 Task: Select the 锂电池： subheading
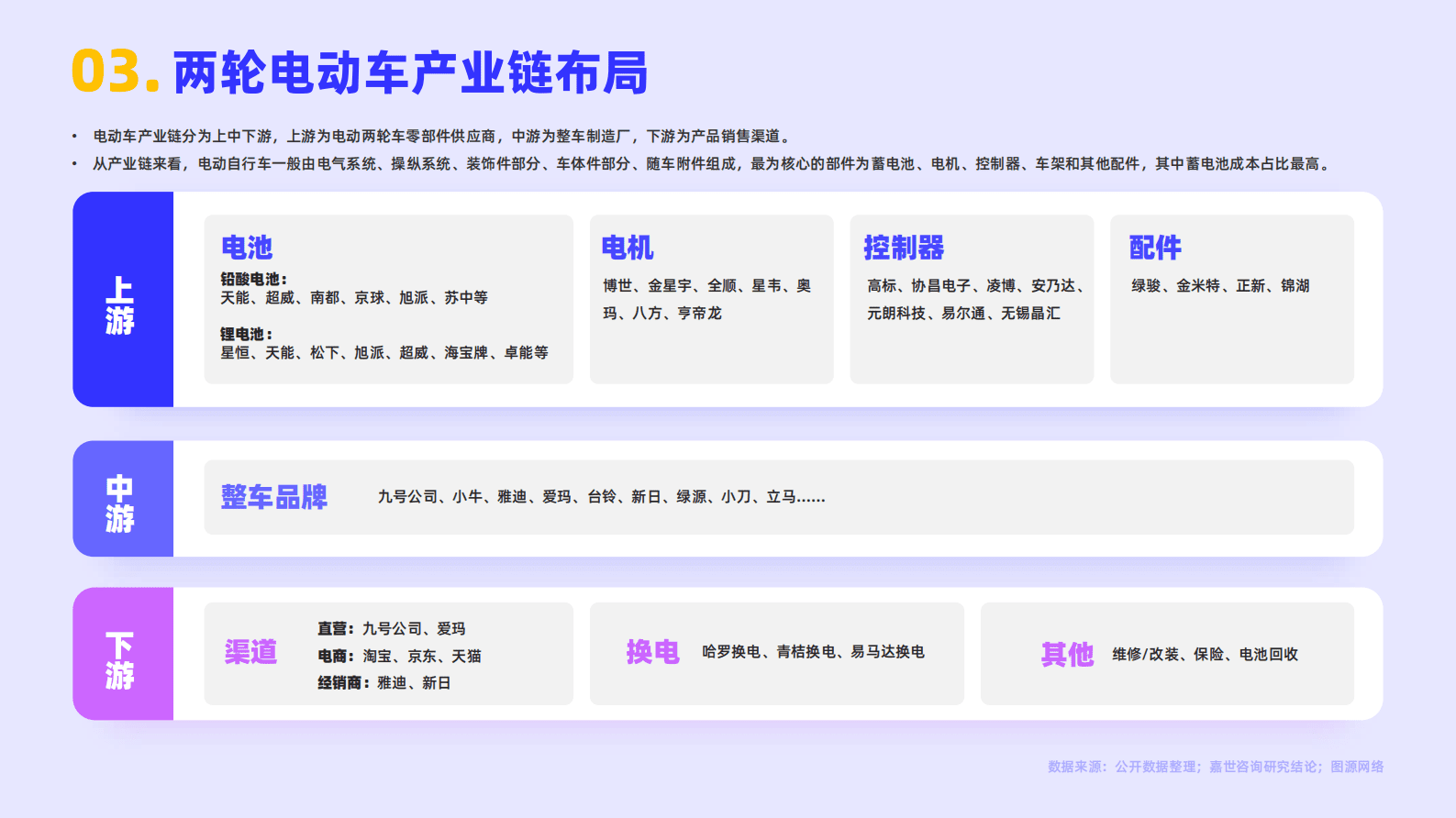(x=246, y=334)
